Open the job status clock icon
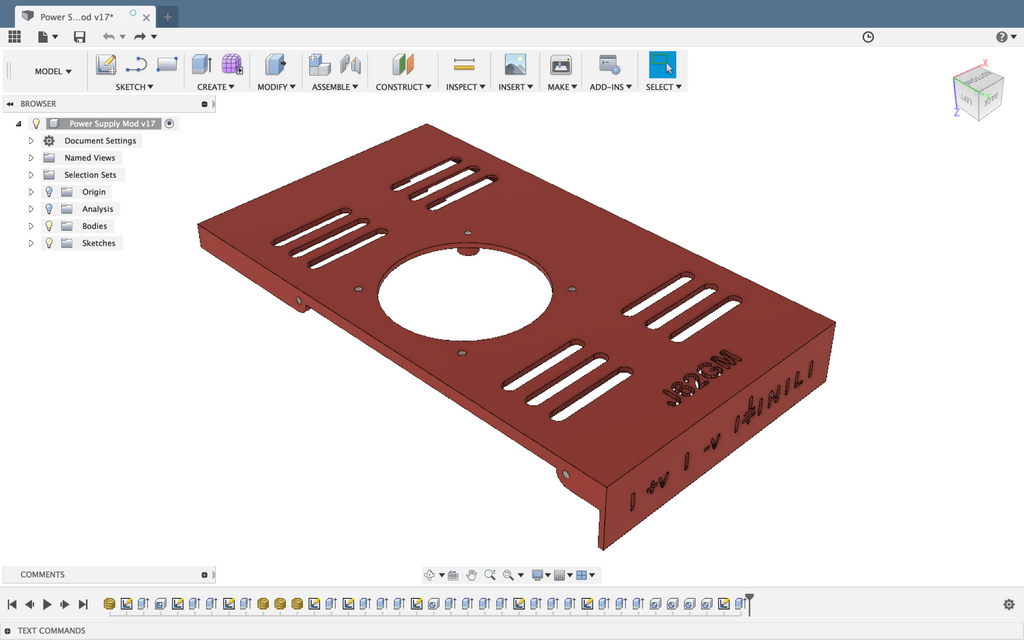 point(868,37)
